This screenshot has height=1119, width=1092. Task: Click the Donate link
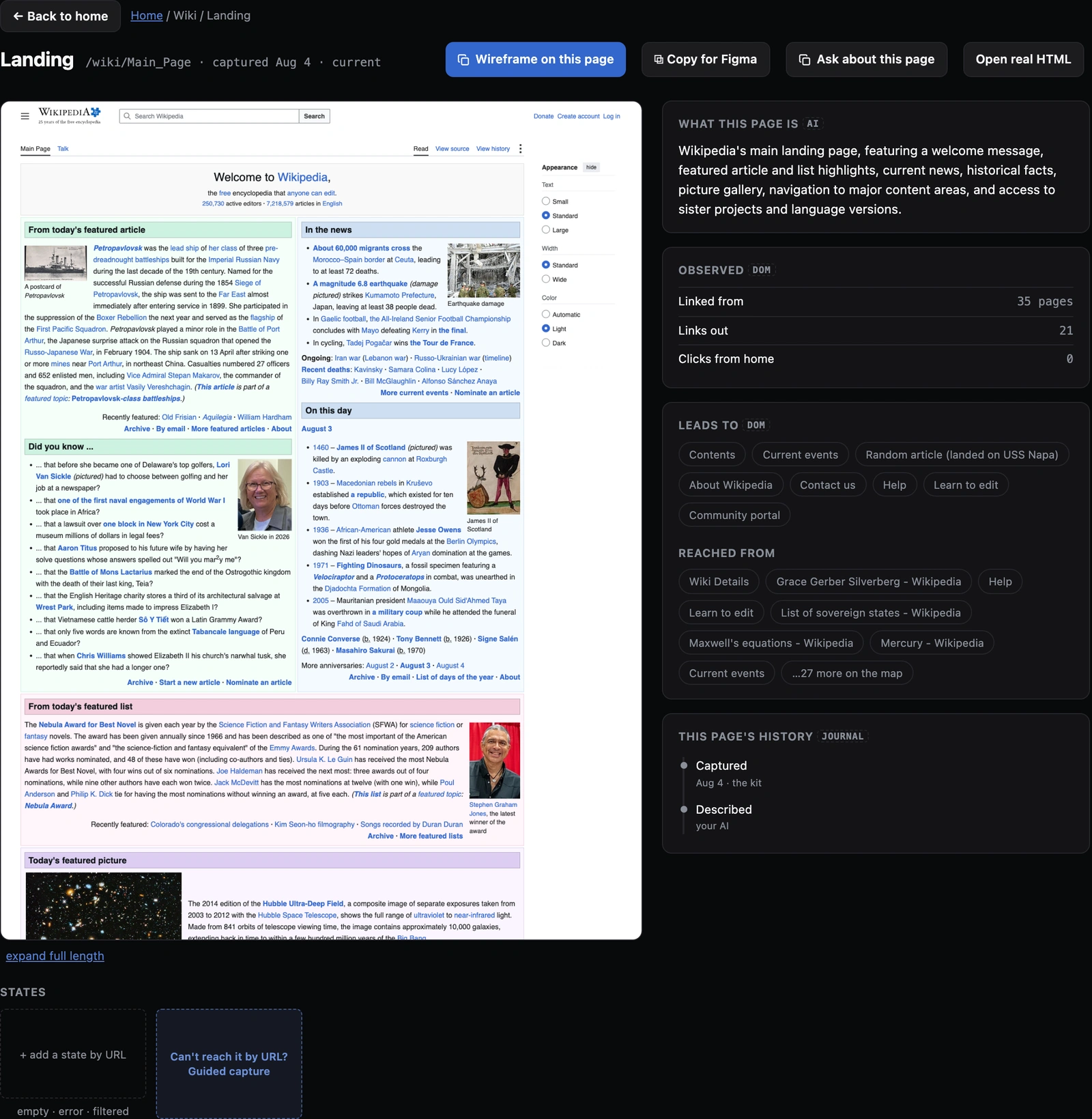[543, 116]
